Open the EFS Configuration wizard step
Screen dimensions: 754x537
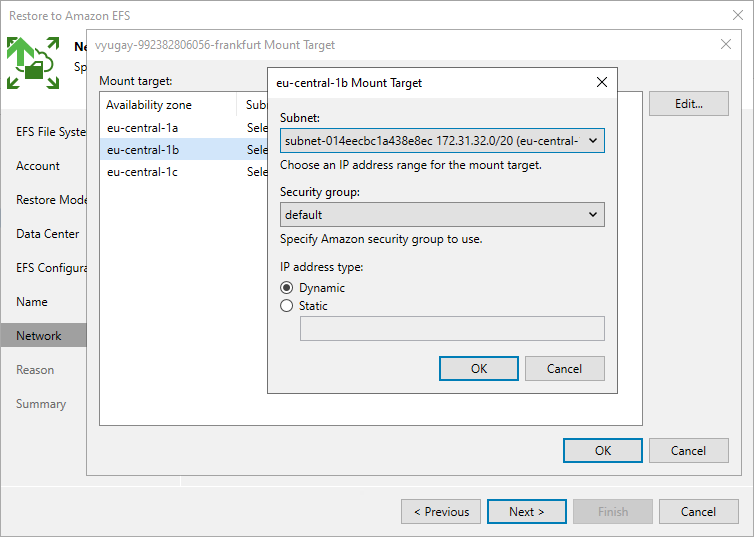(x=50, y=268)
